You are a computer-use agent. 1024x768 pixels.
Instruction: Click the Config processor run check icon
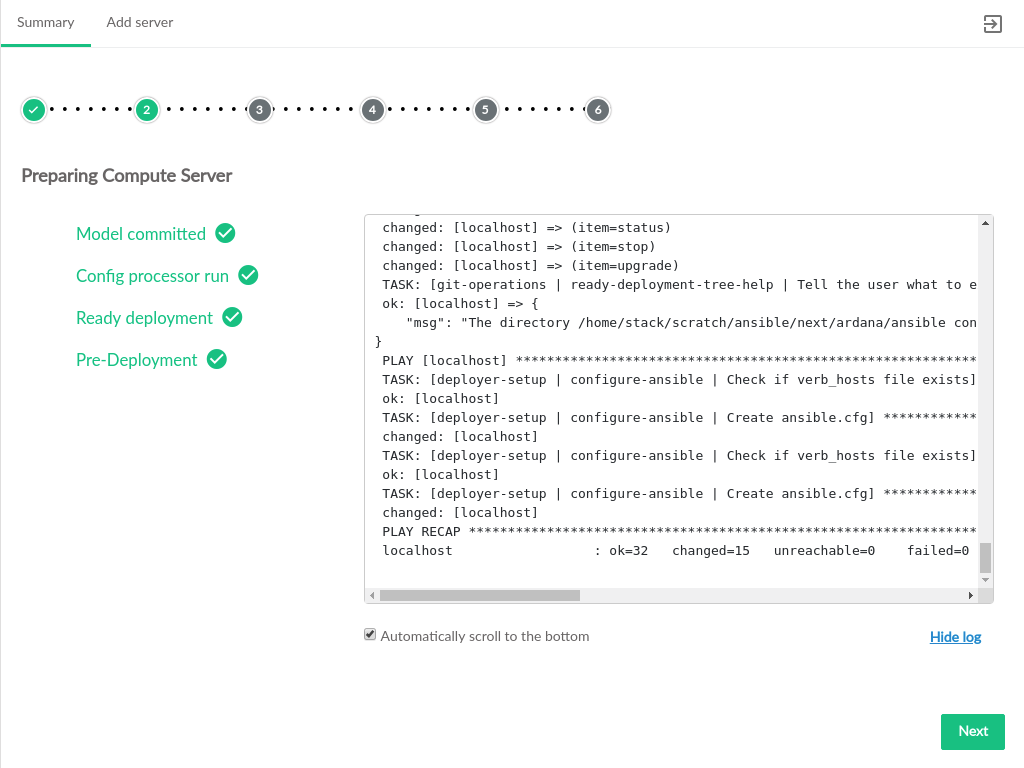248,275
